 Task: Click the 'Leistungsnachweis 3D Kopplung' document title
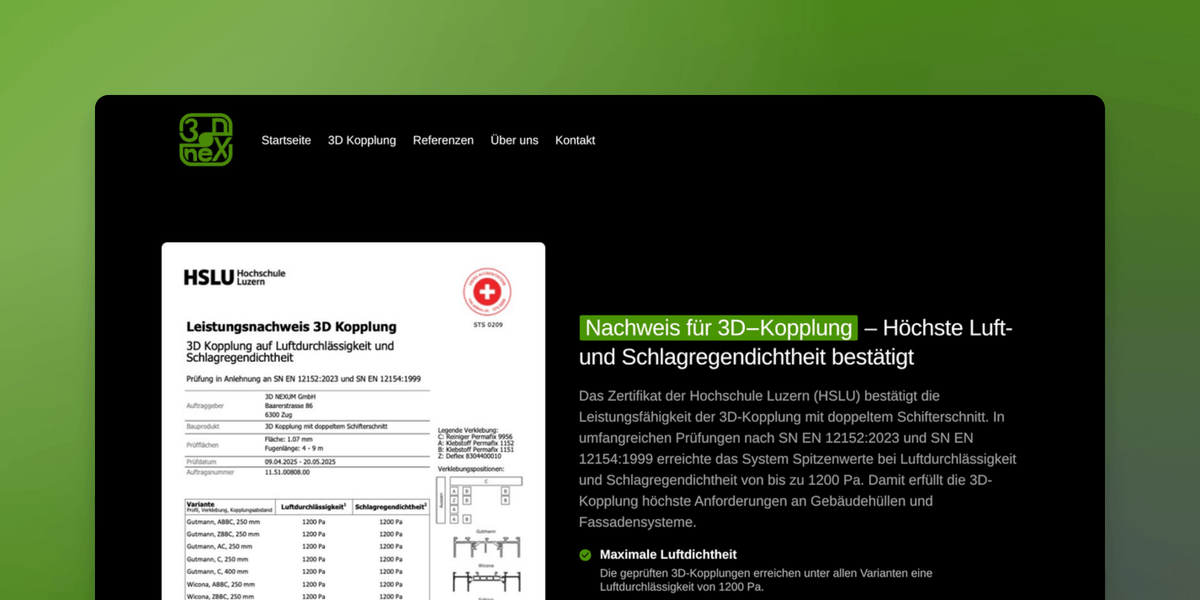291,327
